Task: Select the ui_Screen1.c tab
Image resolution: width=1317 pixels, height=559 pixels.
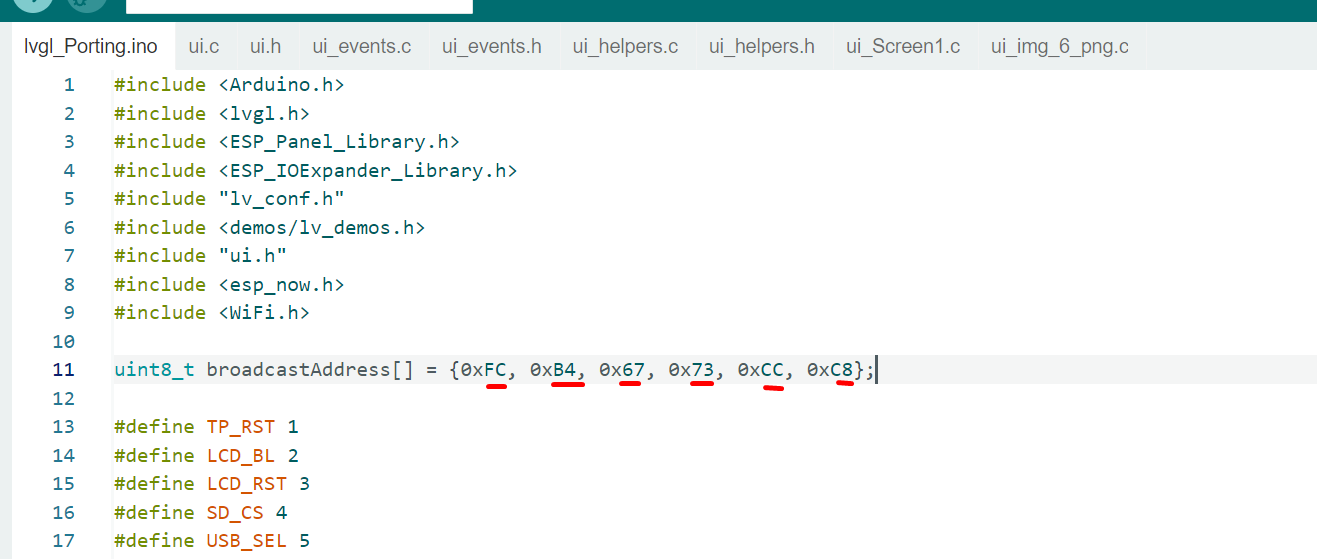Action: (x=903, y=46)
